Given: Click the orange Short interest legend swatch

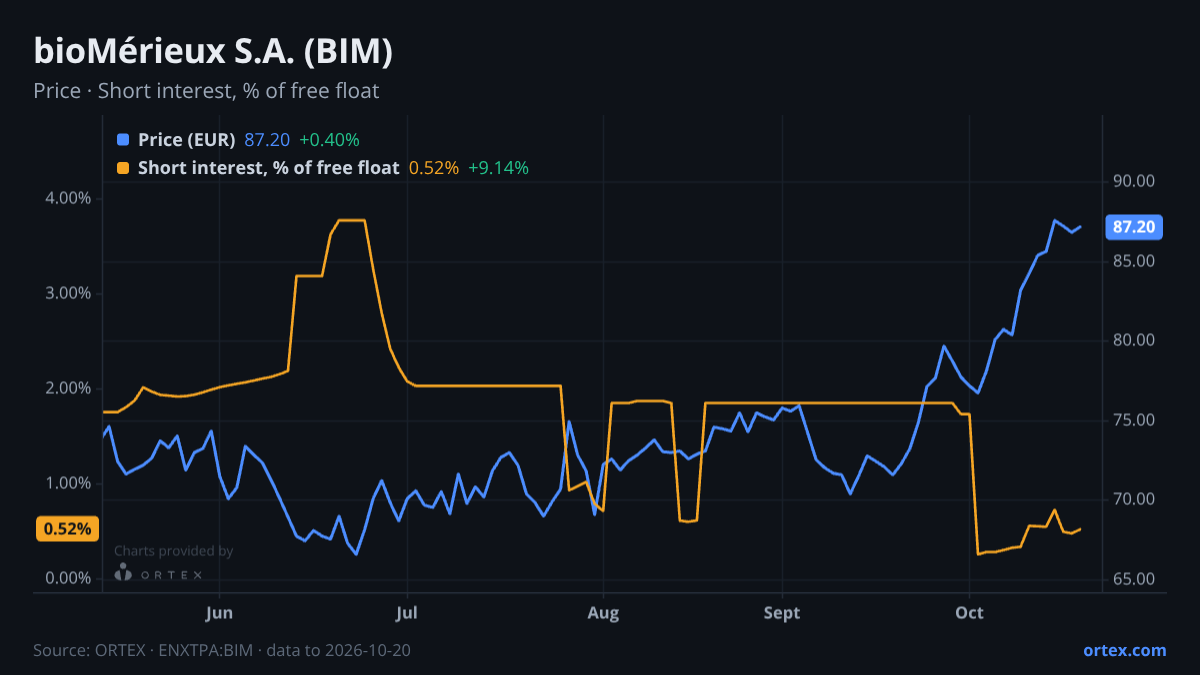Looking at the screenshot, I should [x=123, y=168].
